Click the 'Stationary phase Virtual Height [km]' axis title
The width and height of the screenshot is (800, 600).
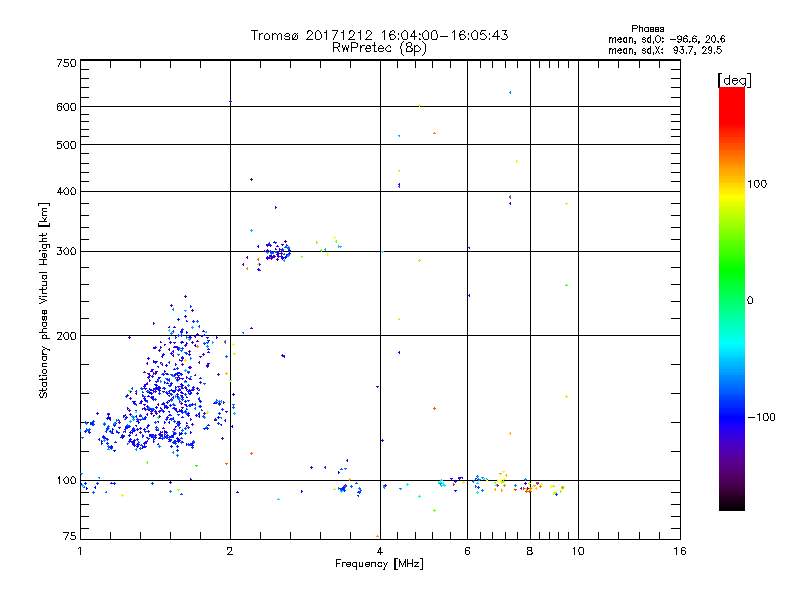pyautogui.click(x=44, y=301)
